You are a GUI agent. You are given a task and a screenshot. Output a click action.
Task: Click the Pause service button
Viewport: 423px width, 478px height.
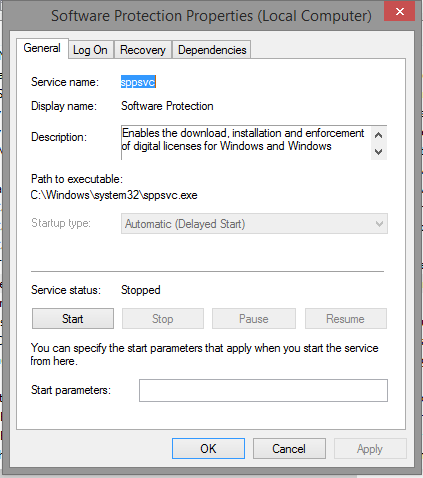(254, 319)
